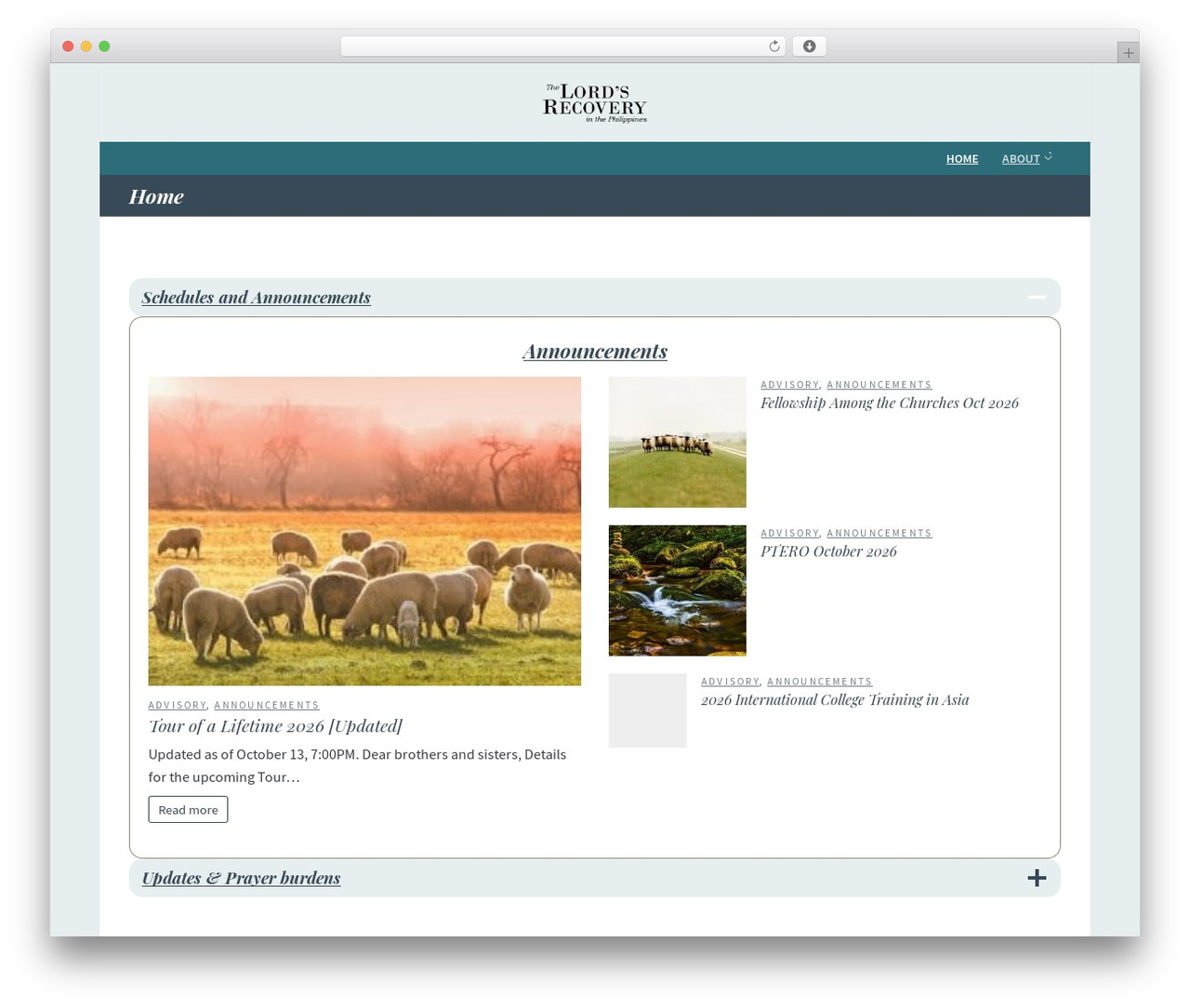Viewport: 1190px width, 1008px height.
Task: Click Announcements category above PTERO October 2026
Action: point(879,534)
